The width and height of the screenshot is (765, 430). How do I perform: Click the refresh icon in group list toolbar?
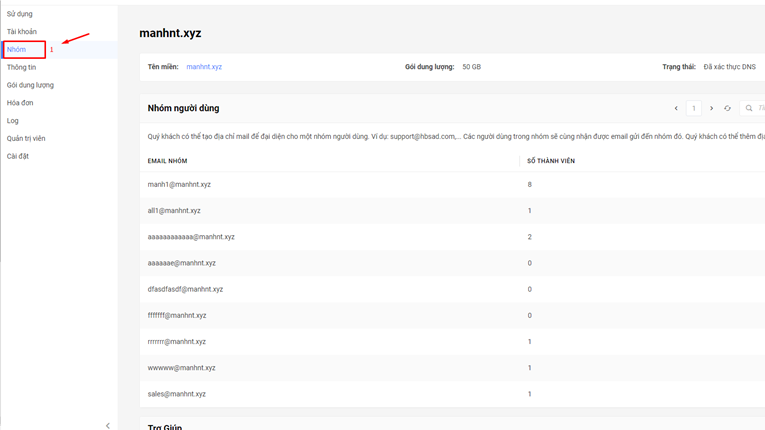727,108
